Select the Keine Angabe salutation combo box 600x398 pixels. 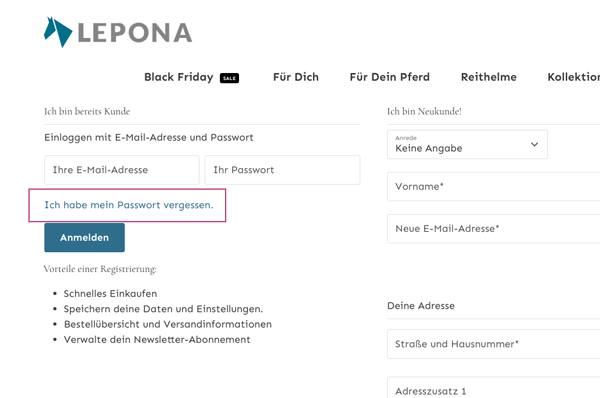click(467, 145)
